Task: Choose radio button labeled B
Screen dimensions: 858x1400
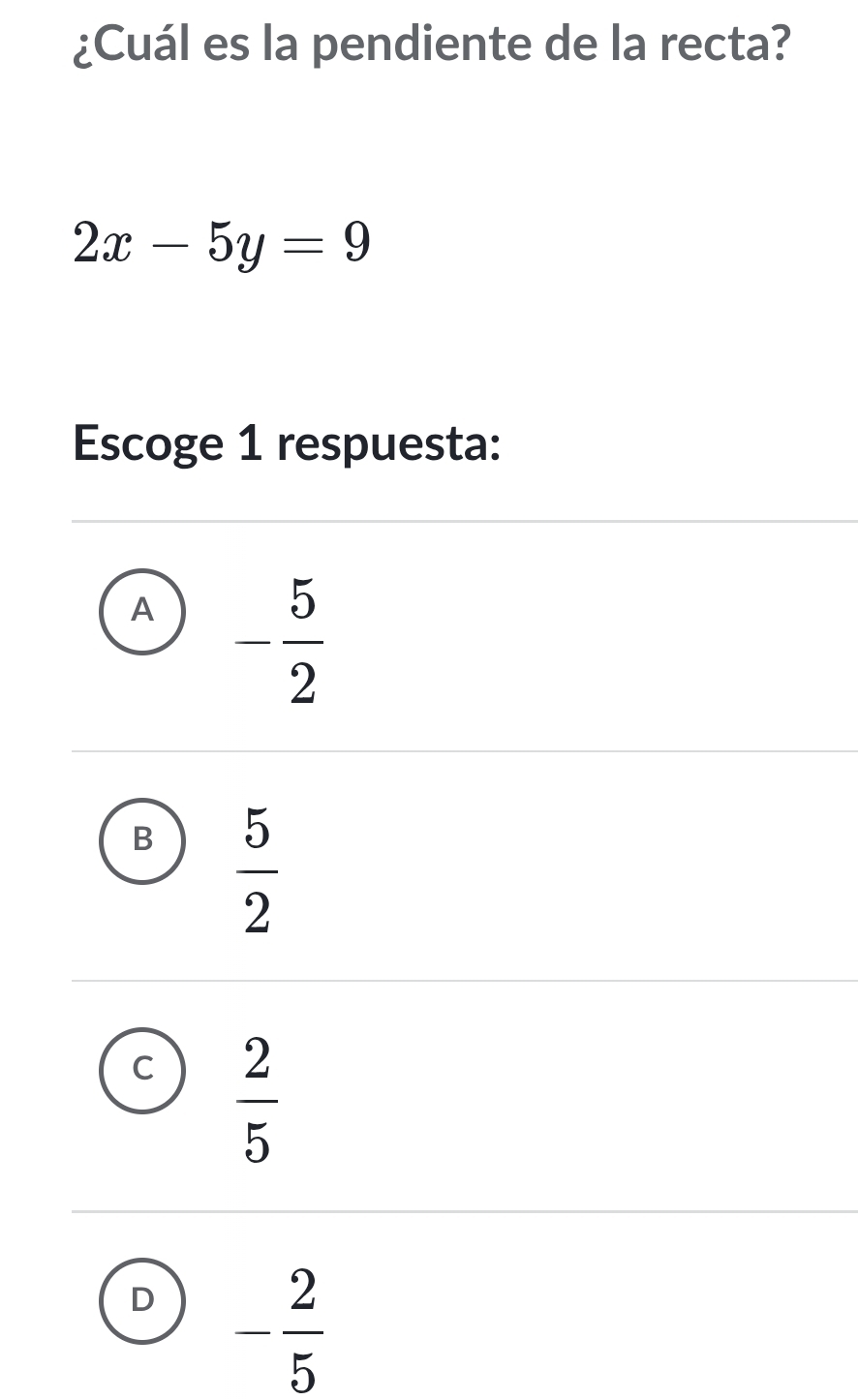Action: click(142, 841)
